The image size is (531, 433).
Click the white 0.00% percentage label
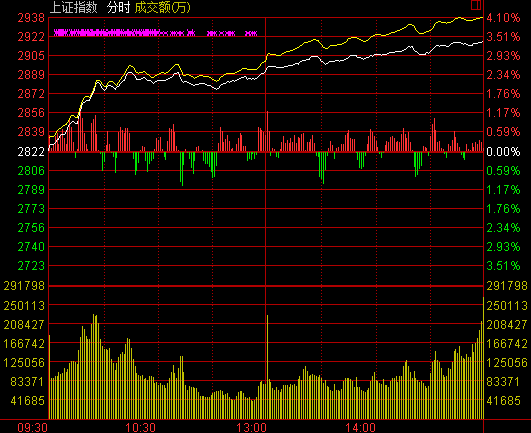tap(503, 151)
